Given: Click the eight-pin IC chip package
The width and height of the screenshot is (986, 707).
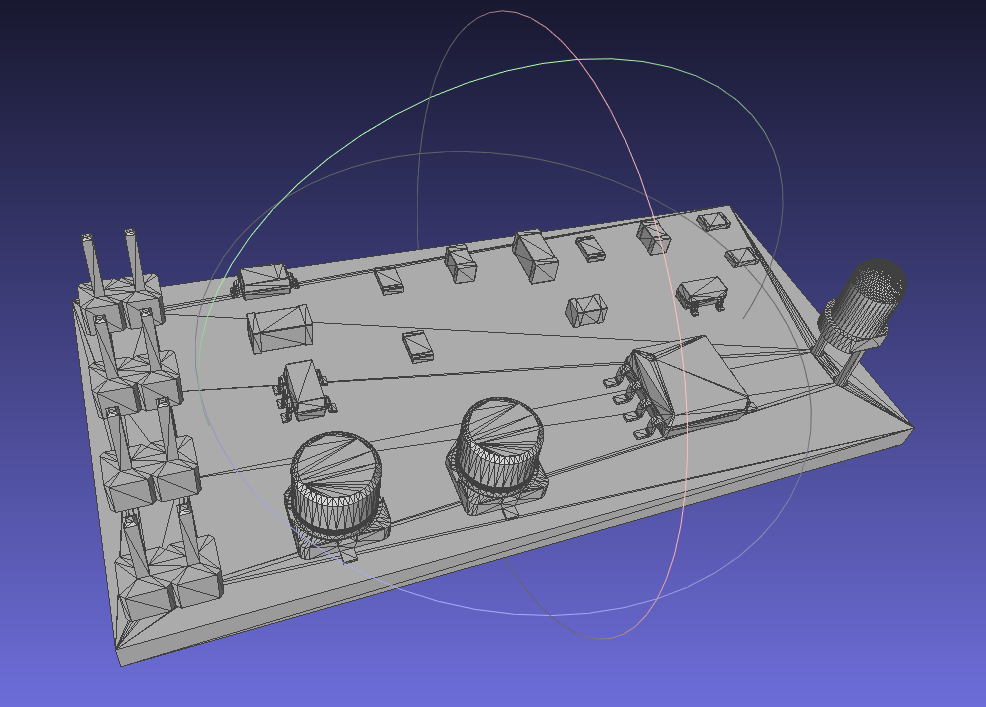Looking at the screenshot, I should coord(688,384).
